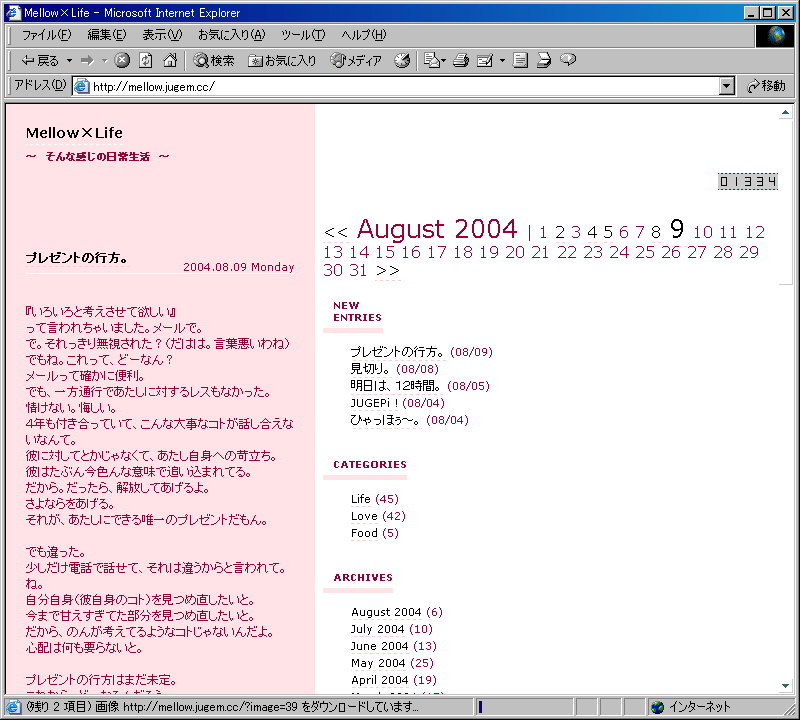Open the ツール menu
Viewport: 800px width, 720px height.
coord(303,35)
